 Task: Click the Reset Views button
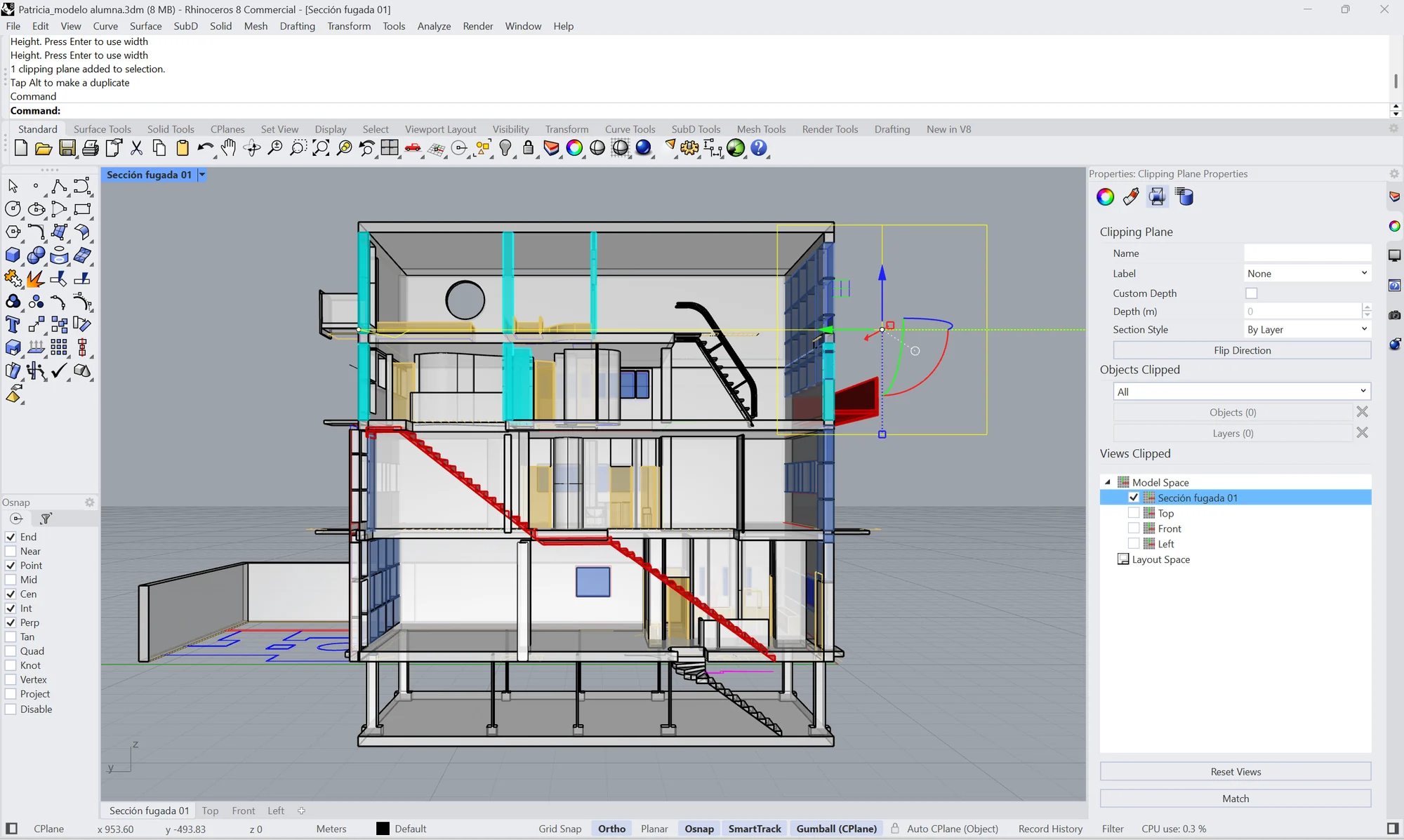(x=1236, y=772)
